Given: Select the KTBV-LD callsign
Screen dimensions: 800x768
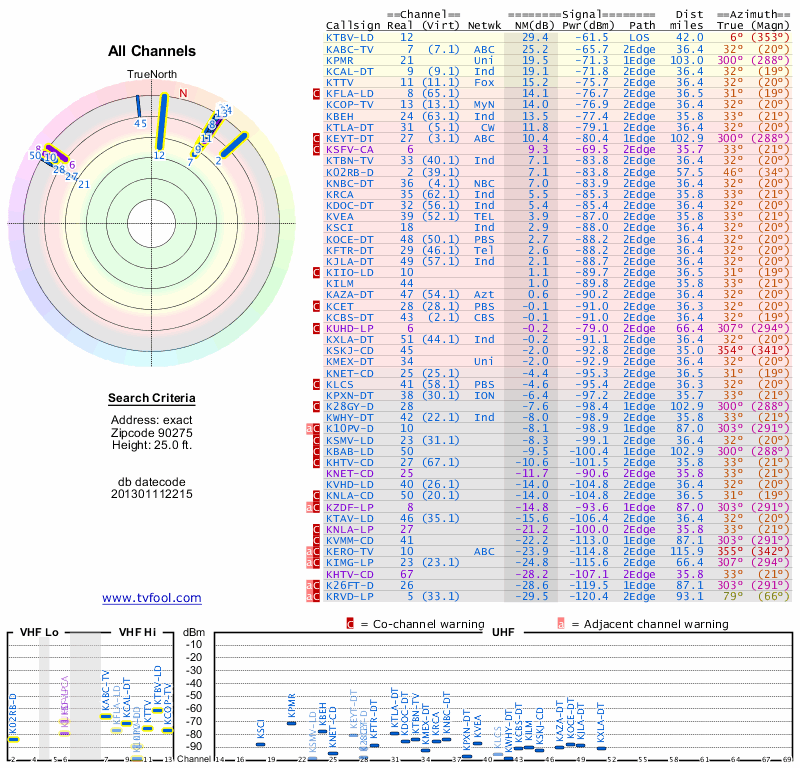Looking at the screenshot, I should (350, 37).
